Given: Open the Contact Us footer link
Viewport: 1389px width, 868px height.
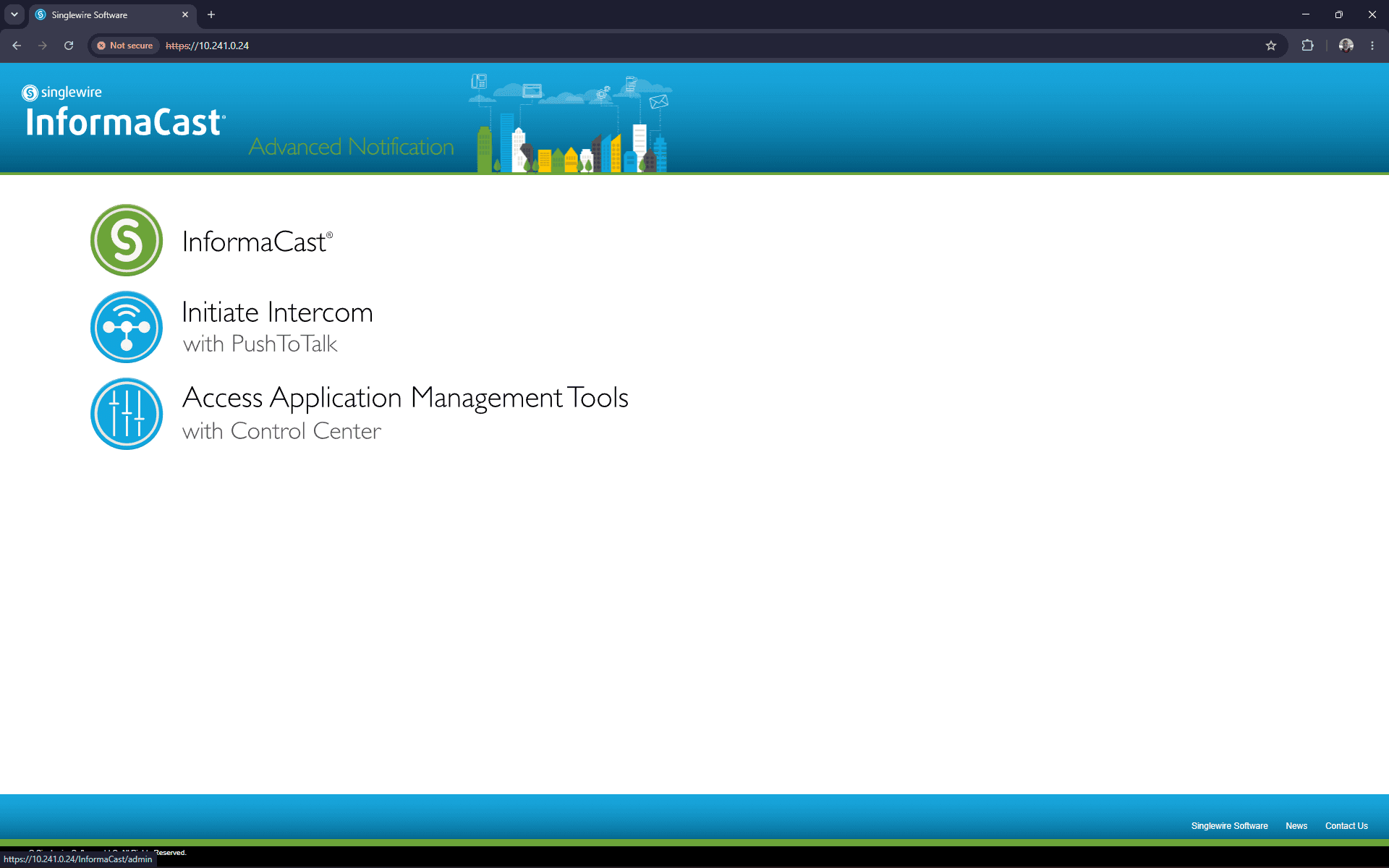Looking at the screenshot, I should [1346, 826].
